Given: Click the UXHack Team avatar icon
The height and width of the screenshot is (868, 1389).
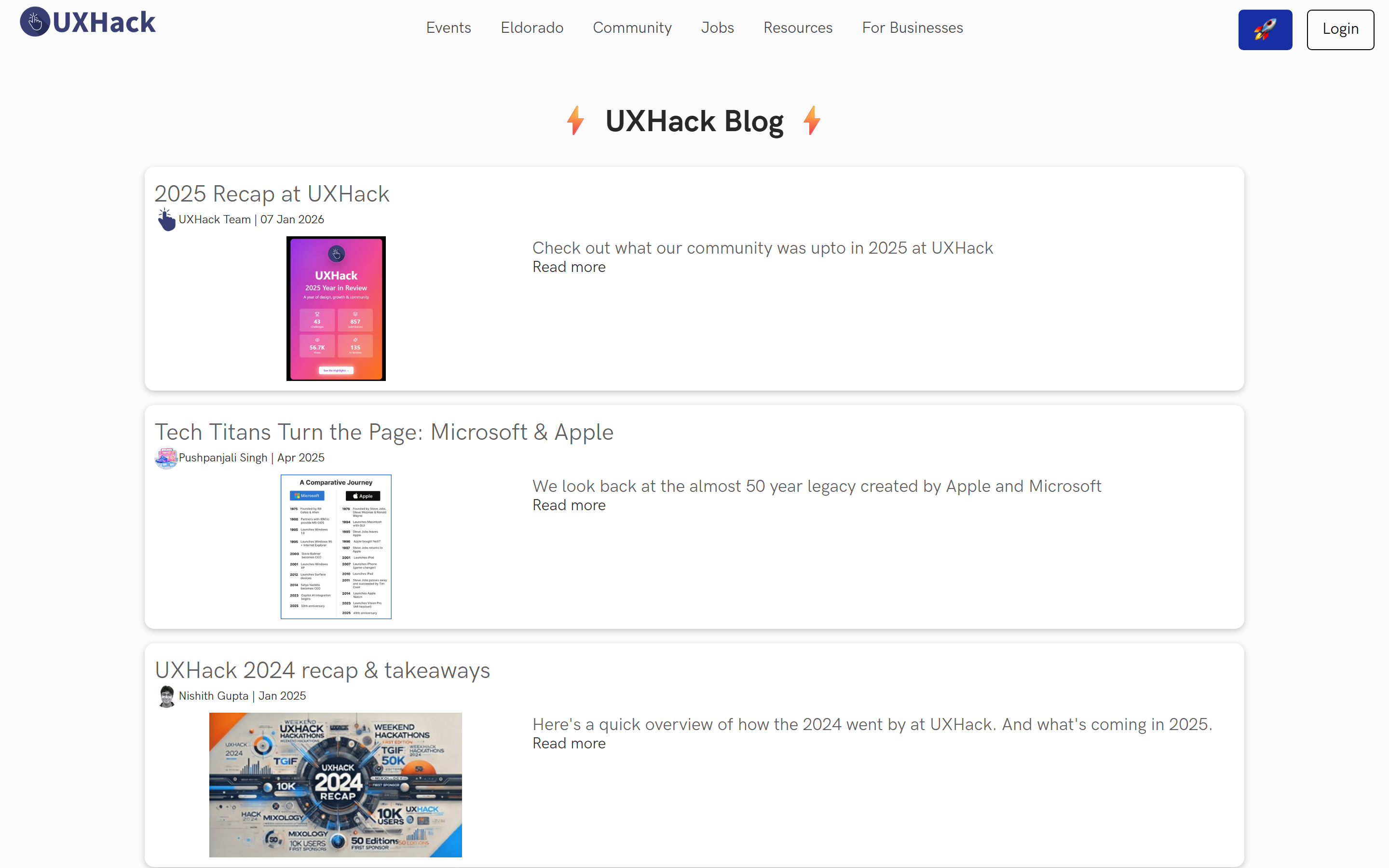Looking at the screenshot, I should 166,219.
